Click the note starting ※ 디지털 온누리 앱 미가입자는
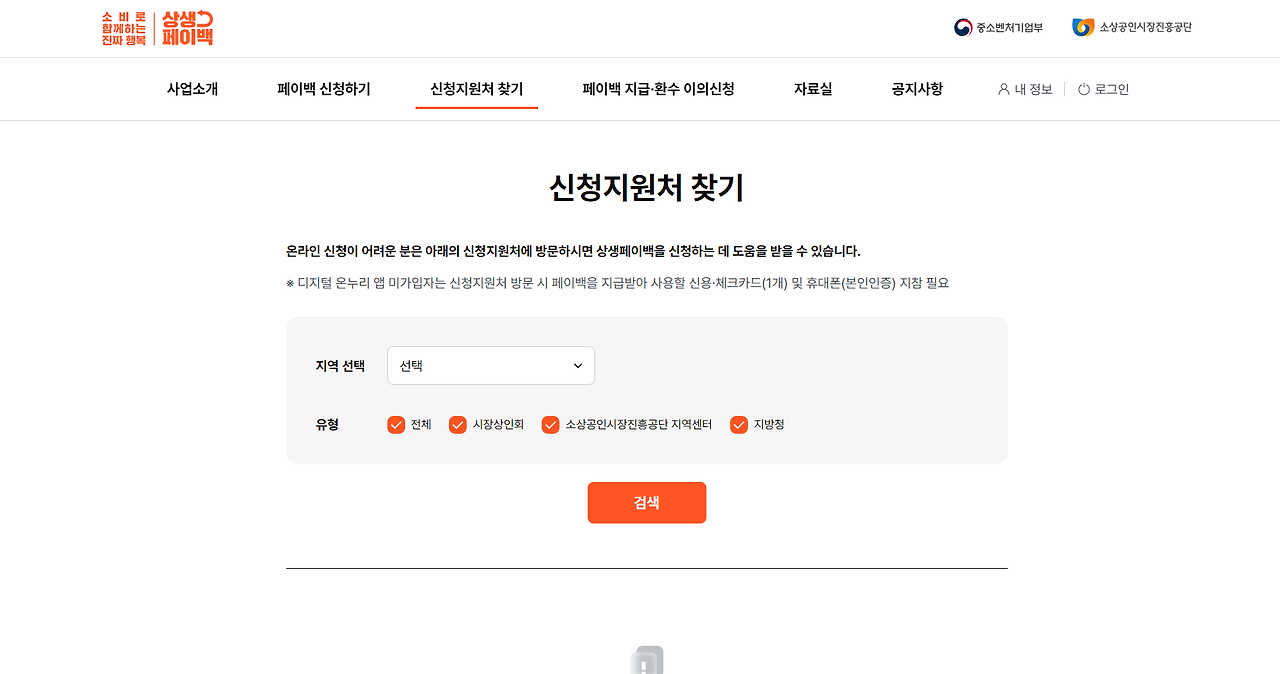Viewport: 1280px width, 674px height. click(x=617, y=283)
